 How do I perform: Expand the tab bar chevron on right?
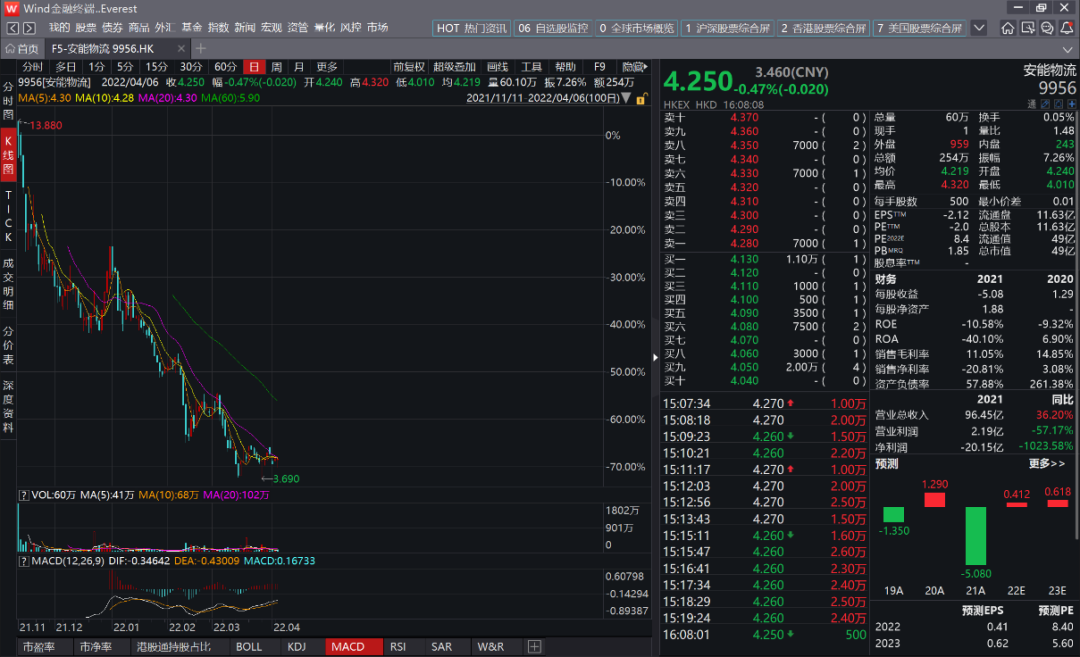[1068, 50]
